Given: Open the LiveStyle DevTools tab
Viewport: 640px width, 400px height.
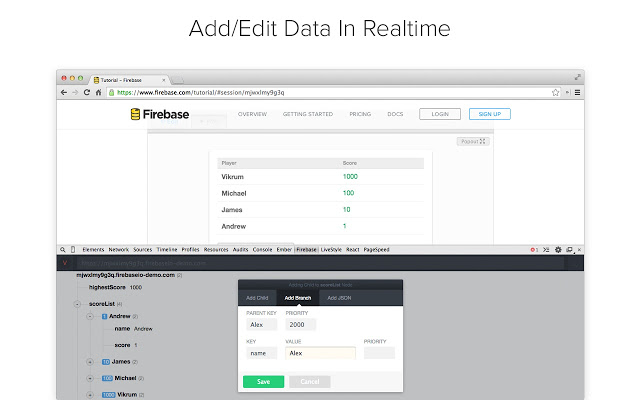Looking at the screenshot, I should [x=331, y=249].
